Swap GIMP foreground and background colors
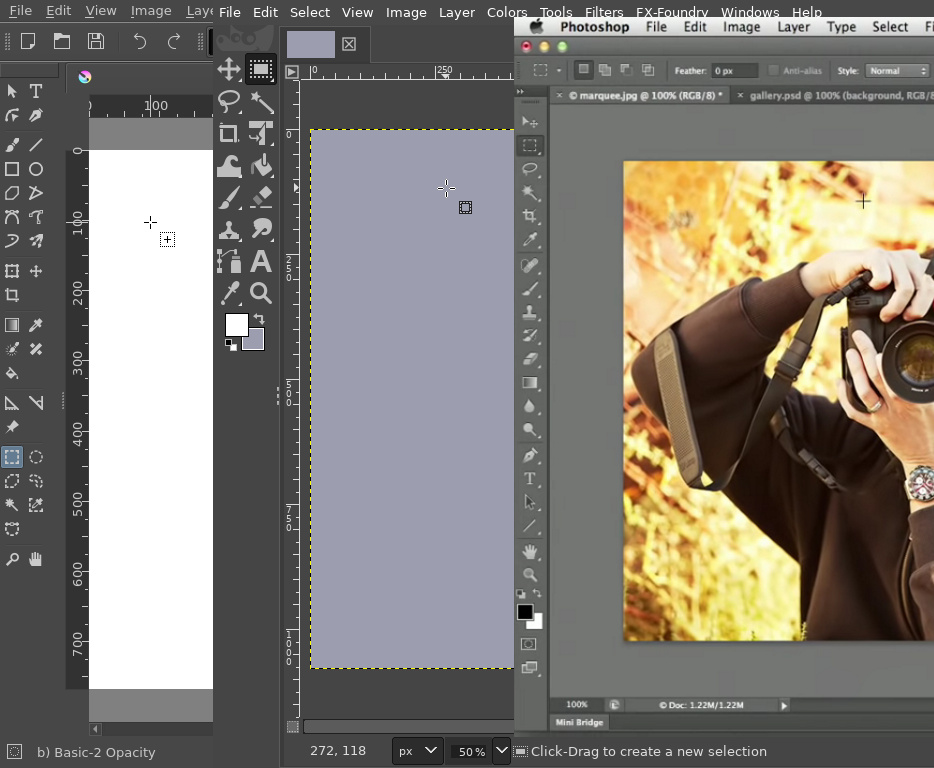The height and width of the screenshot is (768, 934). click(x=259, y=318)
